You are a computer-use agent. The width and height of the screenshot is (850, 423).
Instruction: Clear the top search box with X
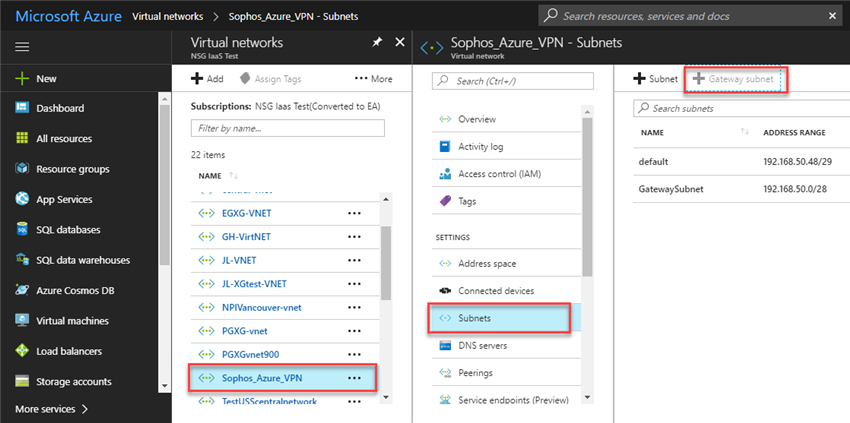tap(832, 16)
